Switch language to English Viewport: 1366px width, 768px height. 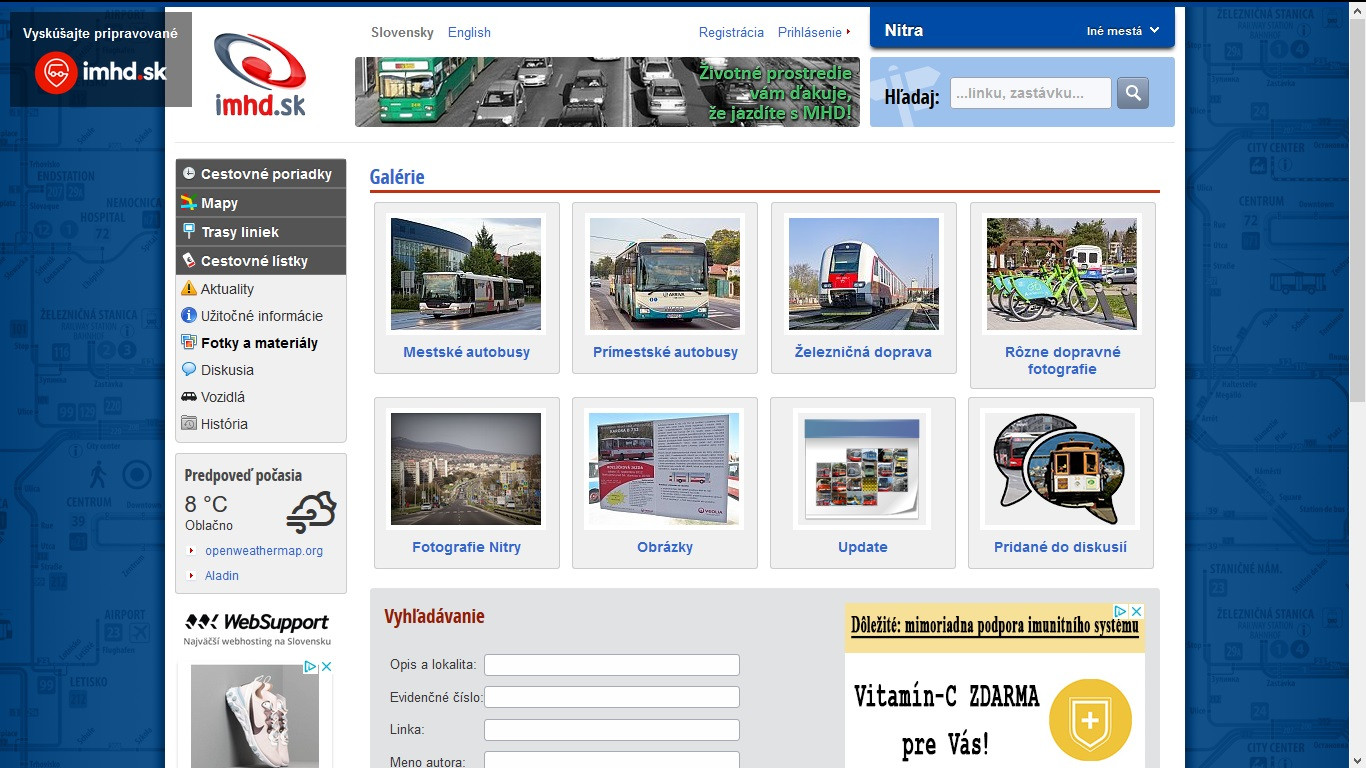coord(469,32)
